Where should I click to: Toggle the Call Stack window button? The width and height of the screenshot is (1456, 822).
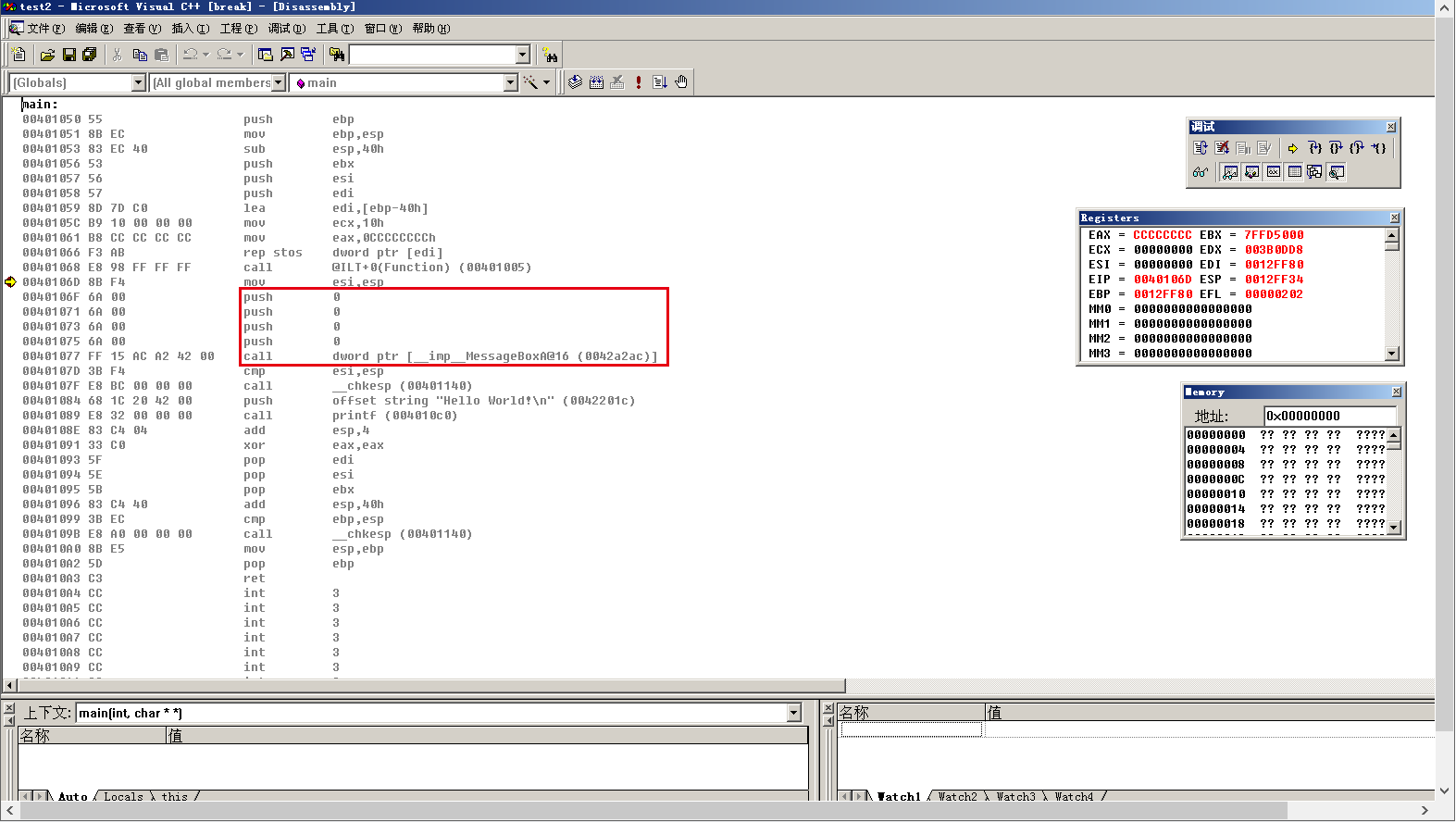pyautogui.click(x=1314, y=172)
